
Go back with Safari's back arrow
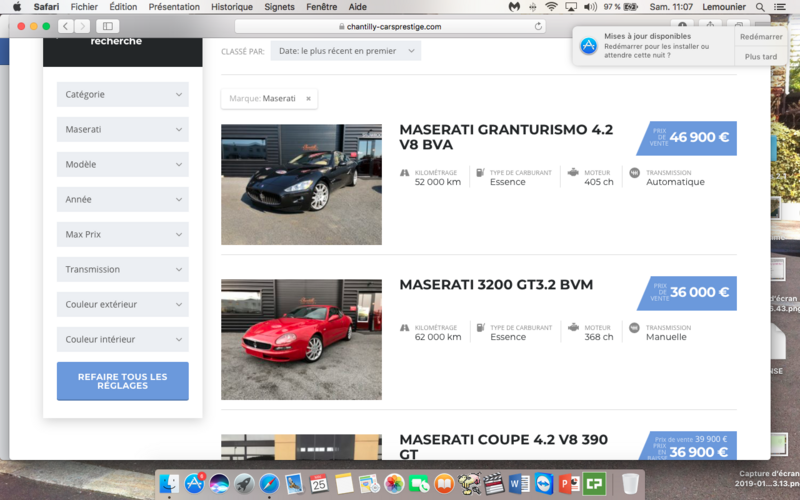point(66,26)
